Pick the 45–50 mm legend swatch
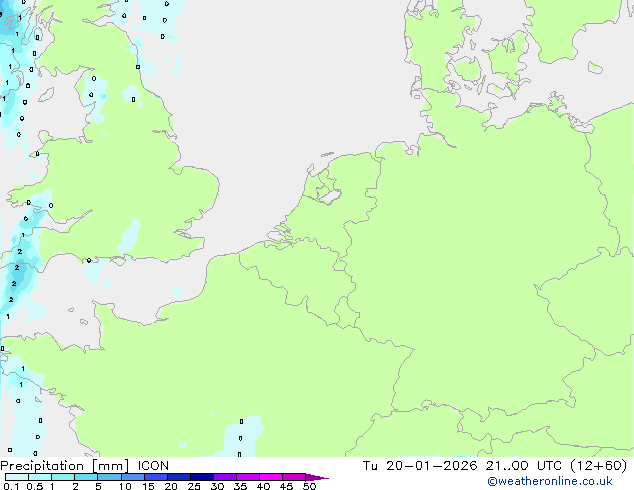The height and width of the screenshot is (490, 634). [x=294, y=477]
